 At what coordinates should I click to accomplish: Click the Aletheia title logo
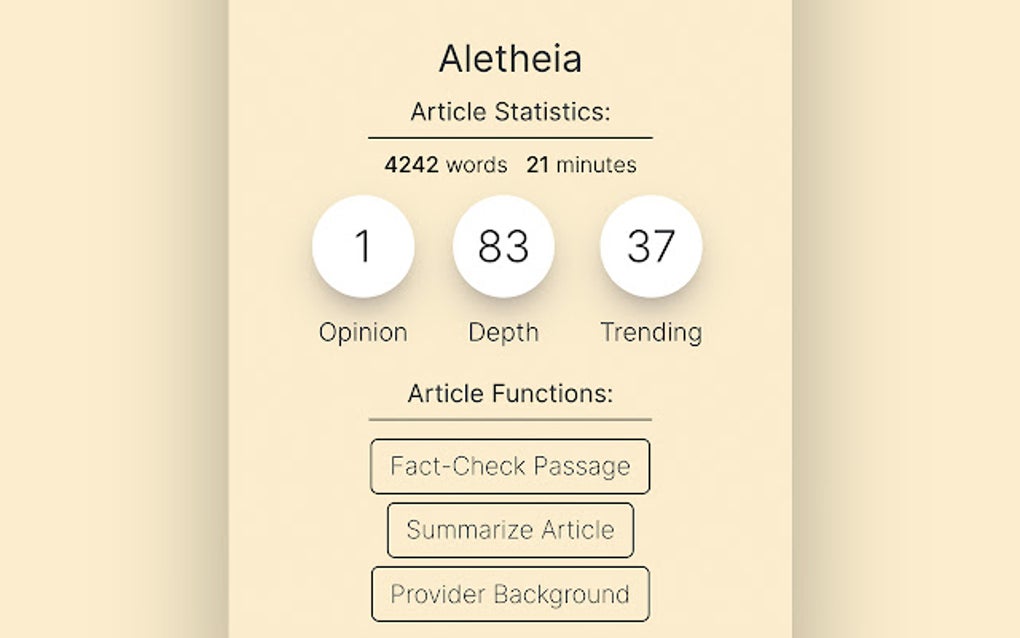click(x=510, y=58)
